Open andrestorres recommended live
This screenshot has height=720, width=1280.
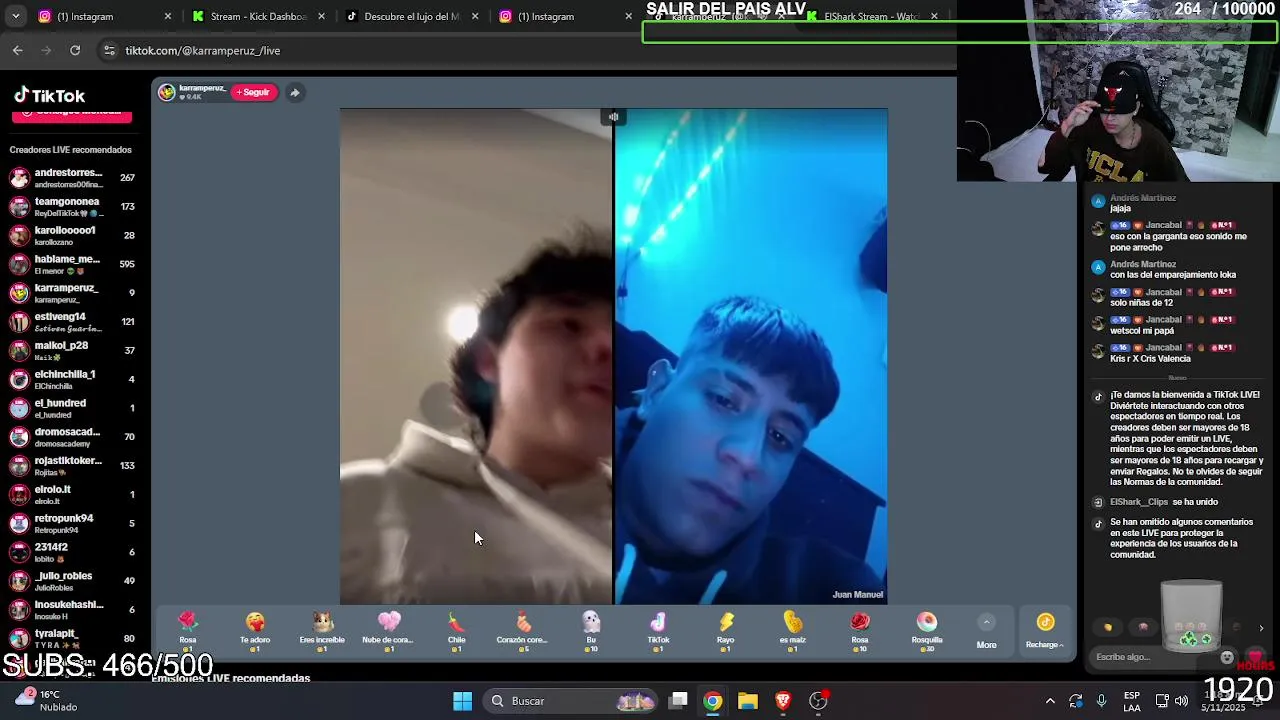tap(72, 178)
